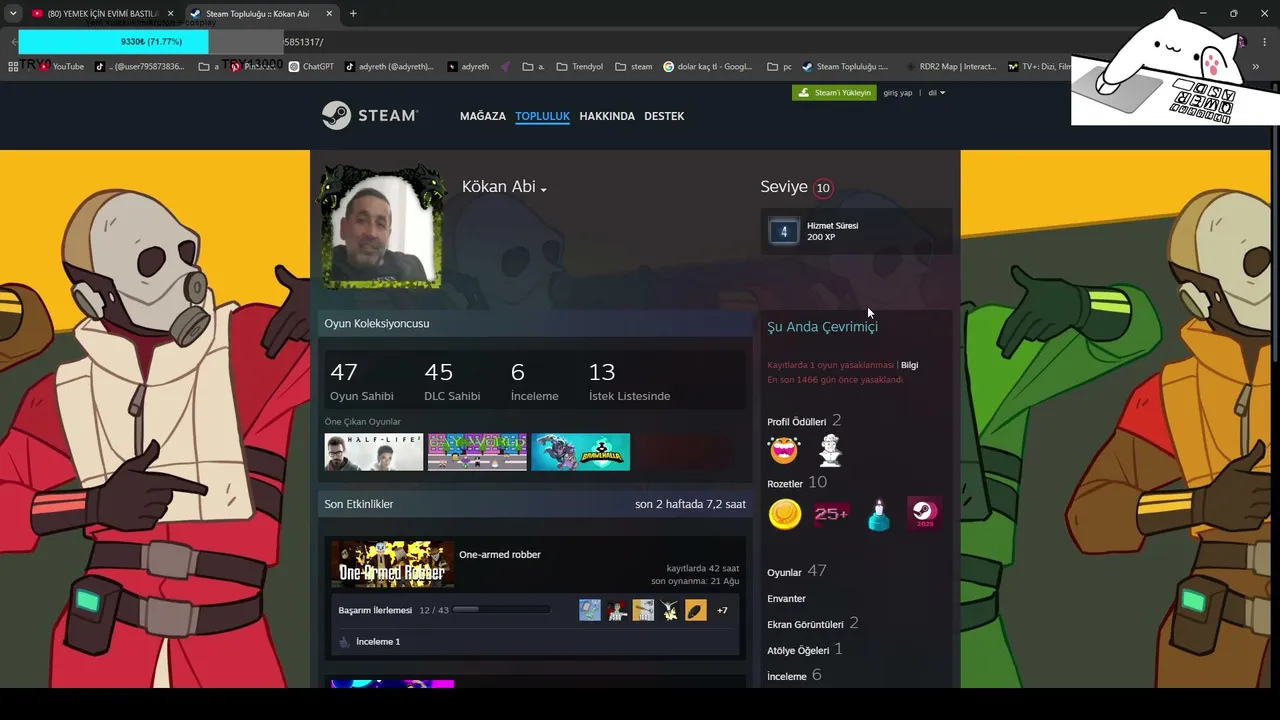Open the 'pc' bookmarks folder

[x=780, y=67]
